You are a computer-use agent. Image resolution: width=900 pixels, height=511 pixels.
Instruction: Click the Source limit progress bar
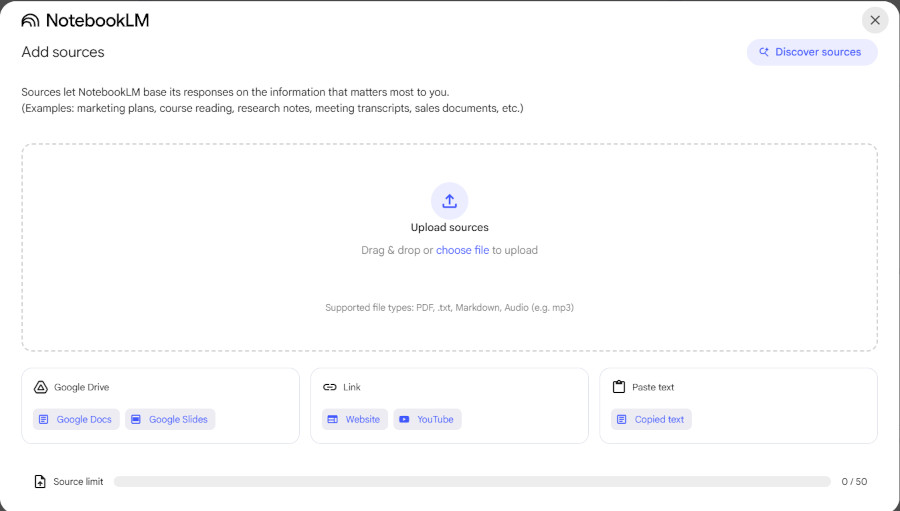coord(472,482)
